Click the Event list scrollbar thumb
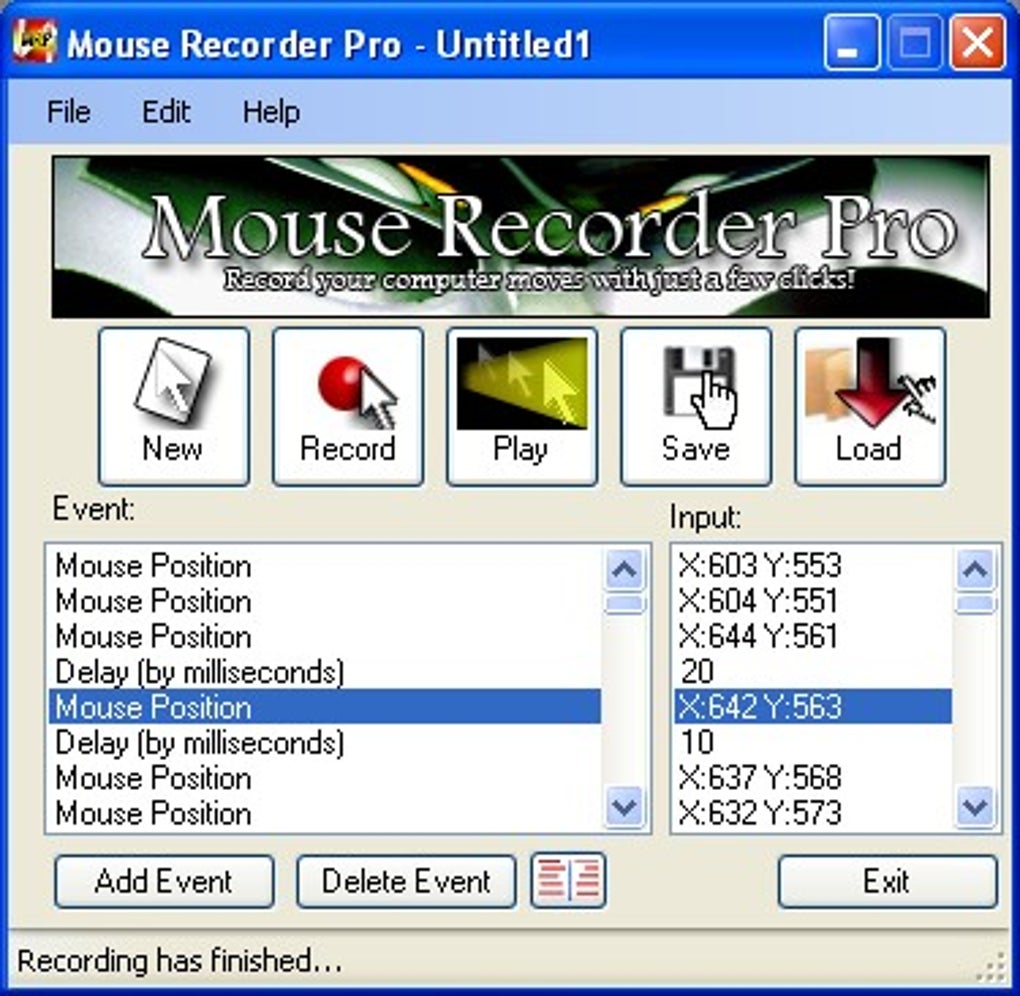This screenshot has height=996, width=1020. click(x=624, y=604)
